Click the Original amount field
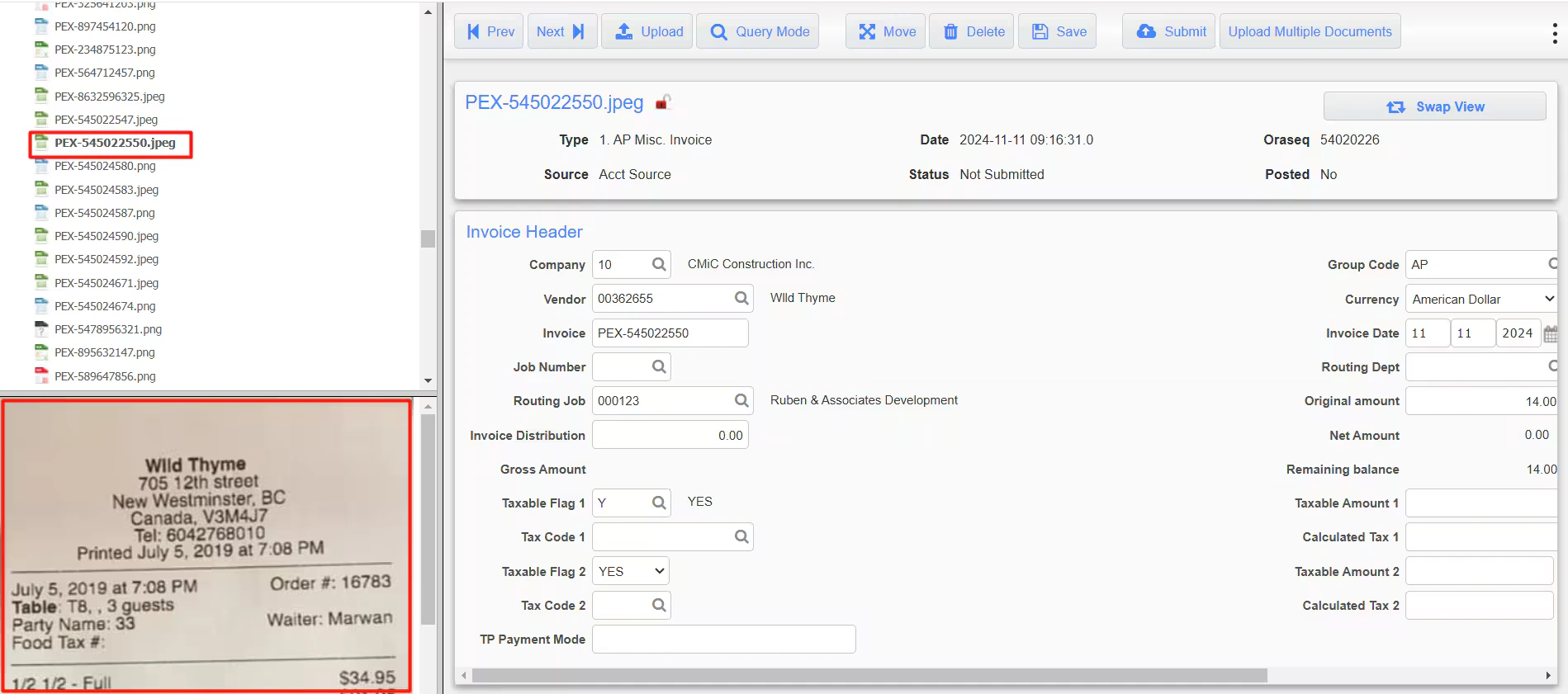 1481,401
